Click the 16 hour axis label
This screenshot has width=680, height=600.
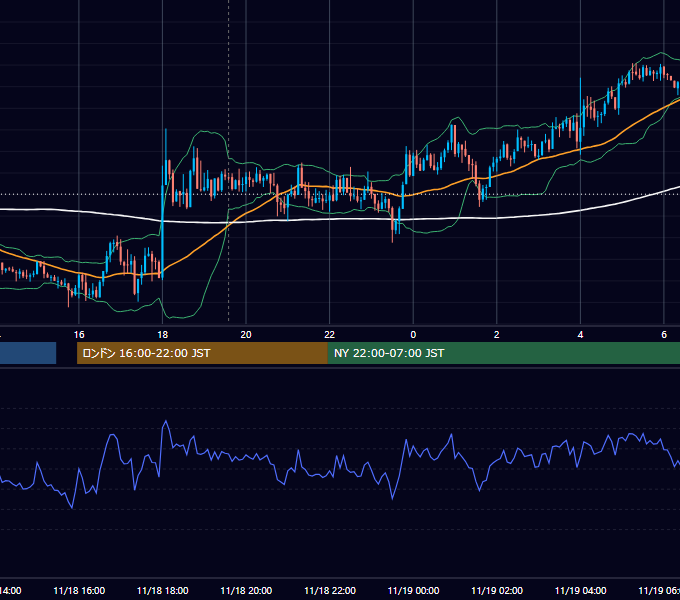(x=79, y=335)
